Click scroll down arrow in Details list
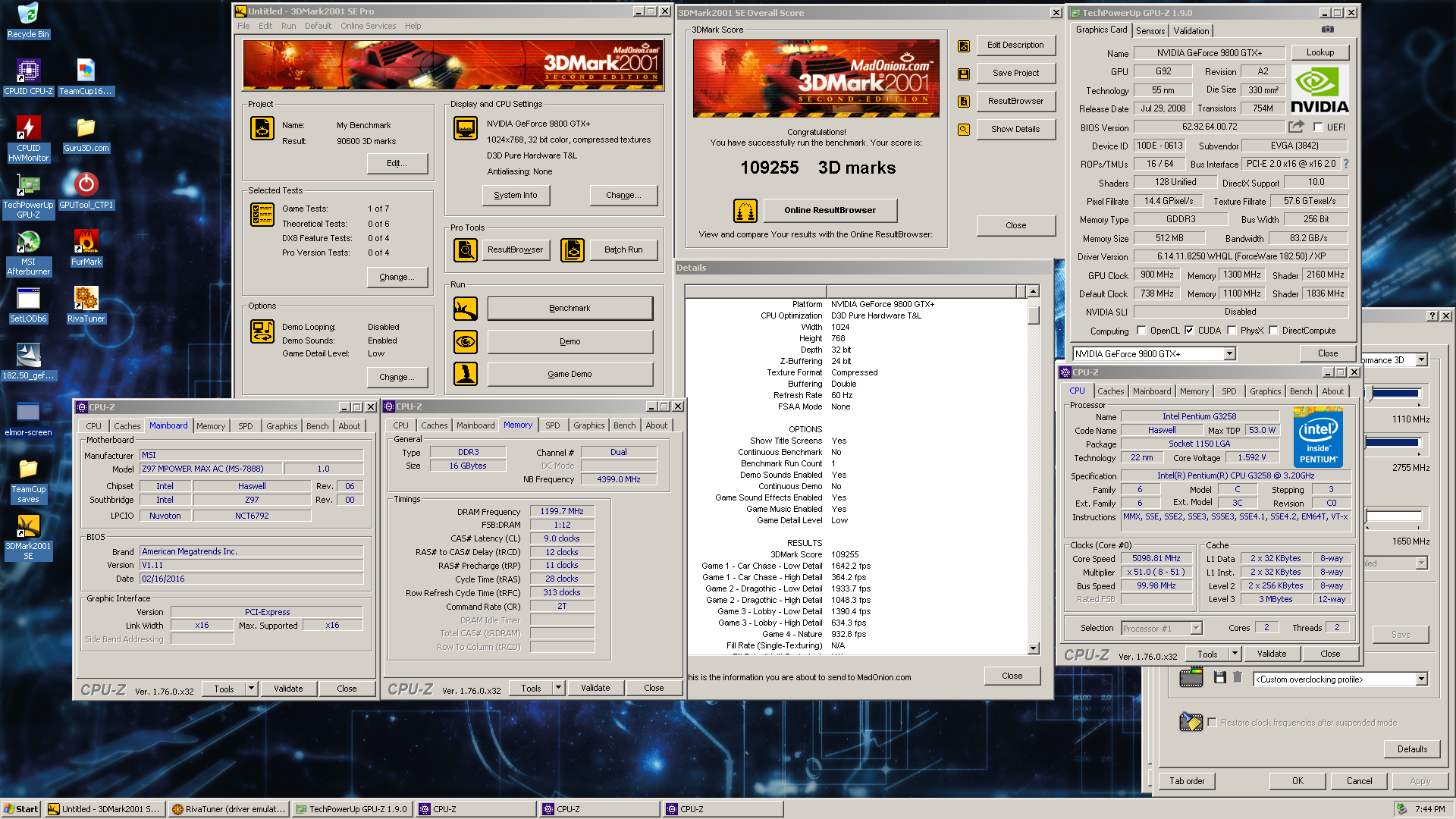The height and width of the screenshot is (819, 1456). click(x=1033, y=648)
